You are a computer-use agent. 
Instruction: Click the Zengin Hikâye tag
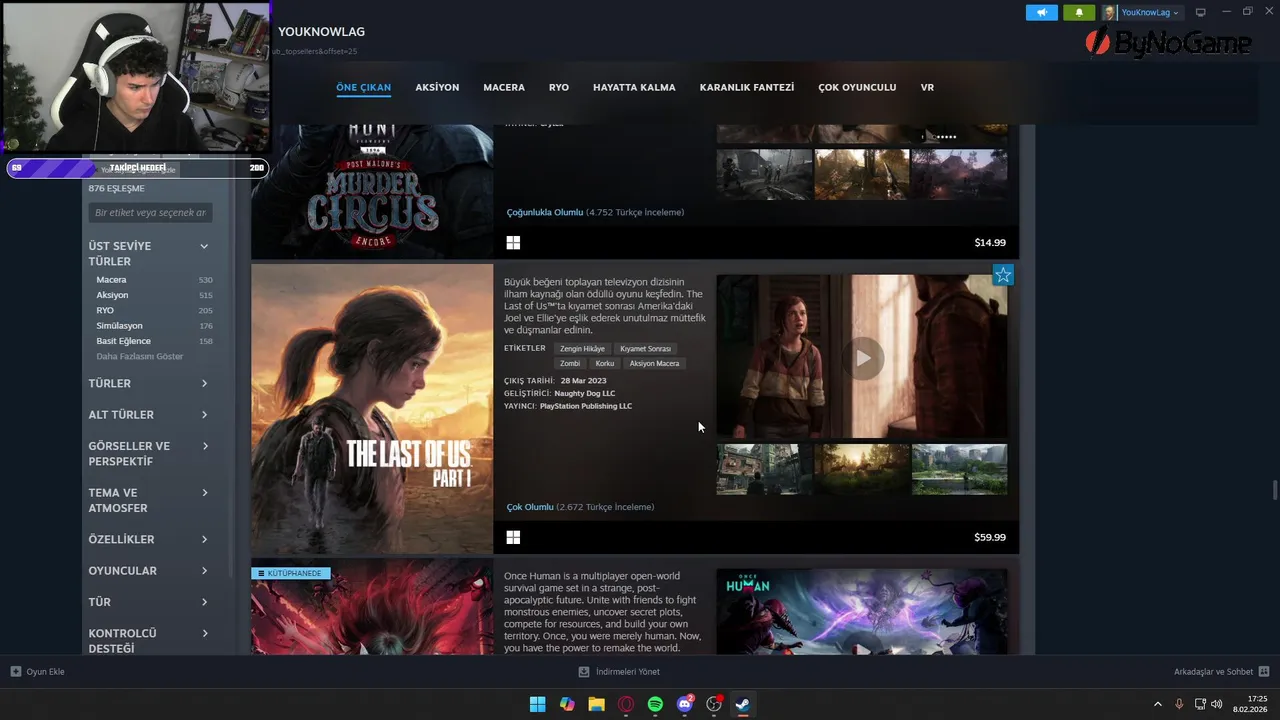tap(582, 349)
